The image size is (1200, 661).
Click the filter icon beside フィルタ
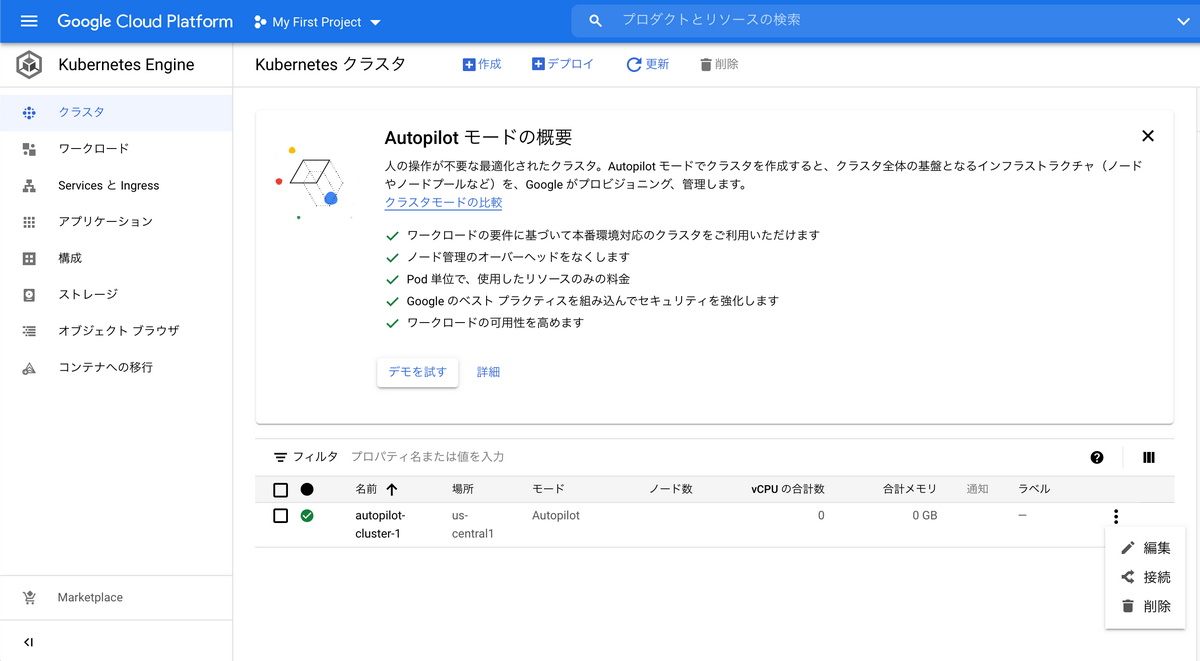coord(281,457)
